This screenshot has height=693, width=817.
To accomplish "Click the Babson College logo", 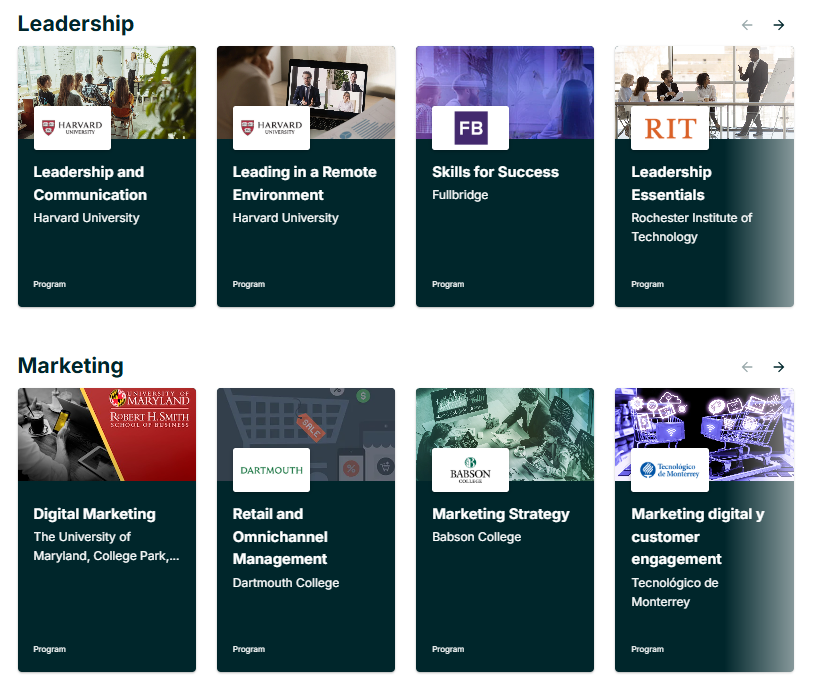I will [x=470, y=470].
